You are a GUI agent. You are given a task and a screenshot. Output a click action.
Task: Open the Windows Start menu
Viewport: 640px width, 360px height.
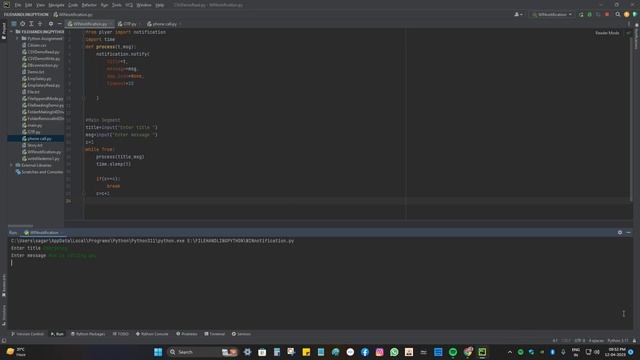[158, 352]
